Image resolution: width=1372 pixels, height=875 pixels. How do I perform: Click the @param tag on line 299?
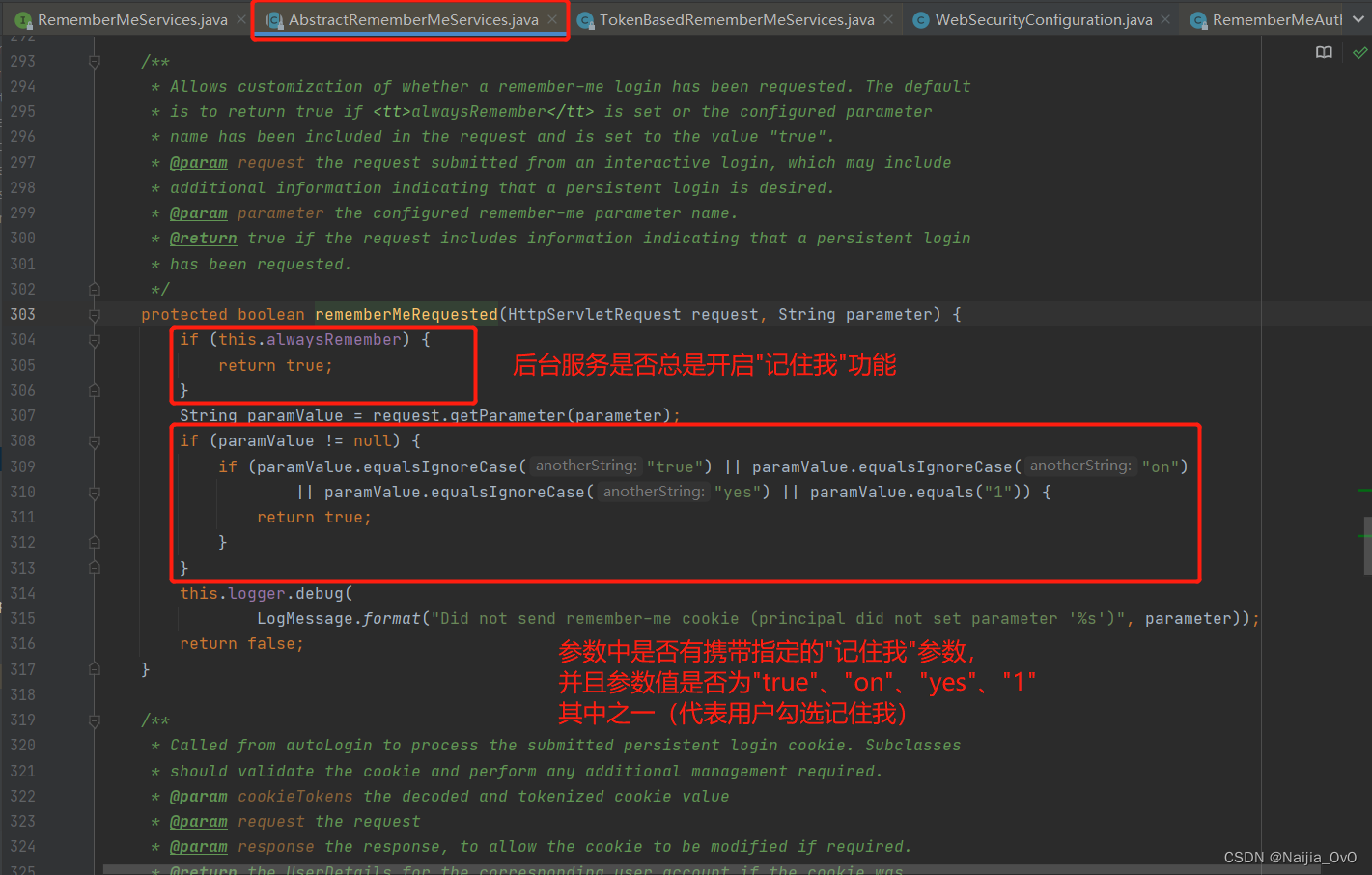[x=199, y=212]
